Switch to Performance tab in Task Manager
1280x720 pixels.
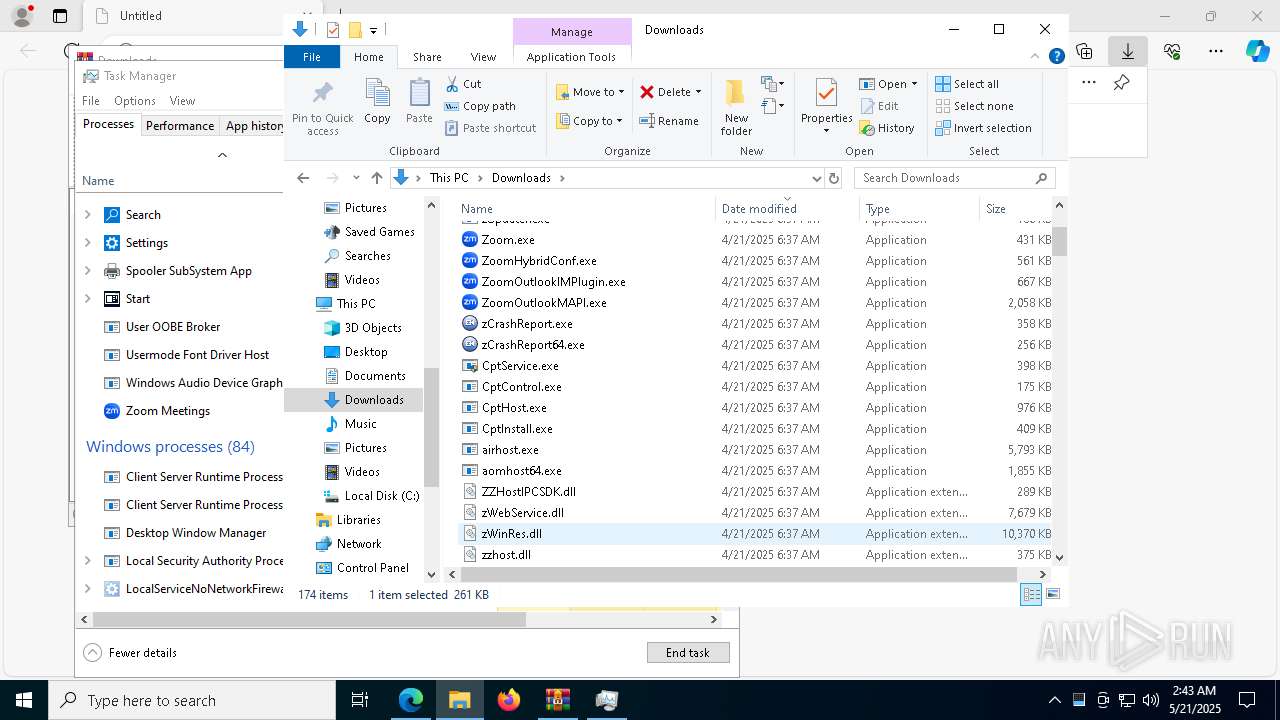pos(179,126)
